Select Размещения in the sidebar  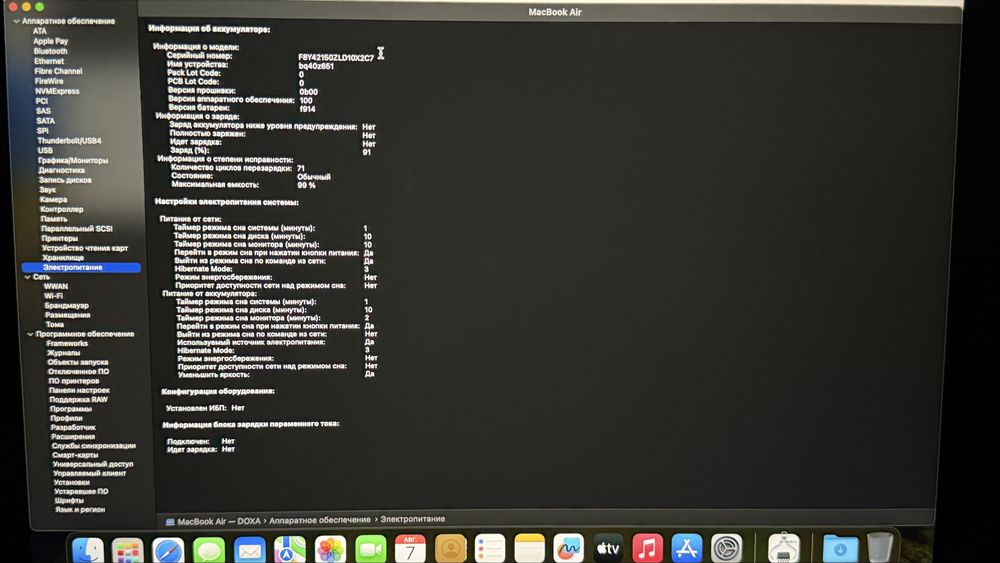(x=68, y=315)
